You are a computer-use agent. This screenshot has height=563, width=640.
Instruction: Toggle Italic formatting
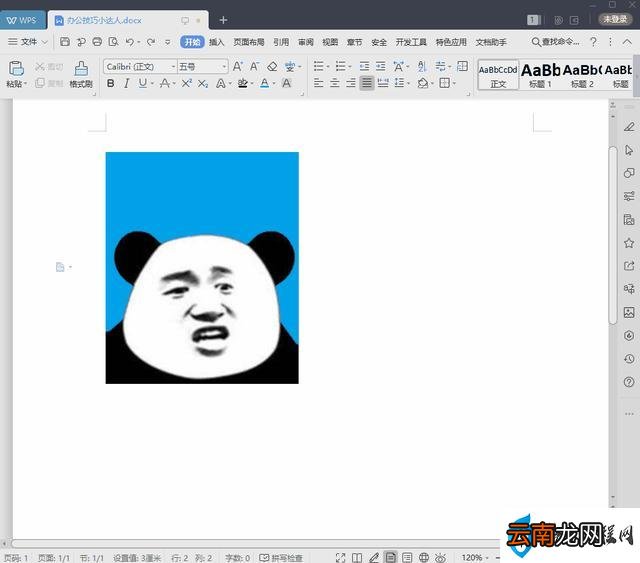(127, 83)
